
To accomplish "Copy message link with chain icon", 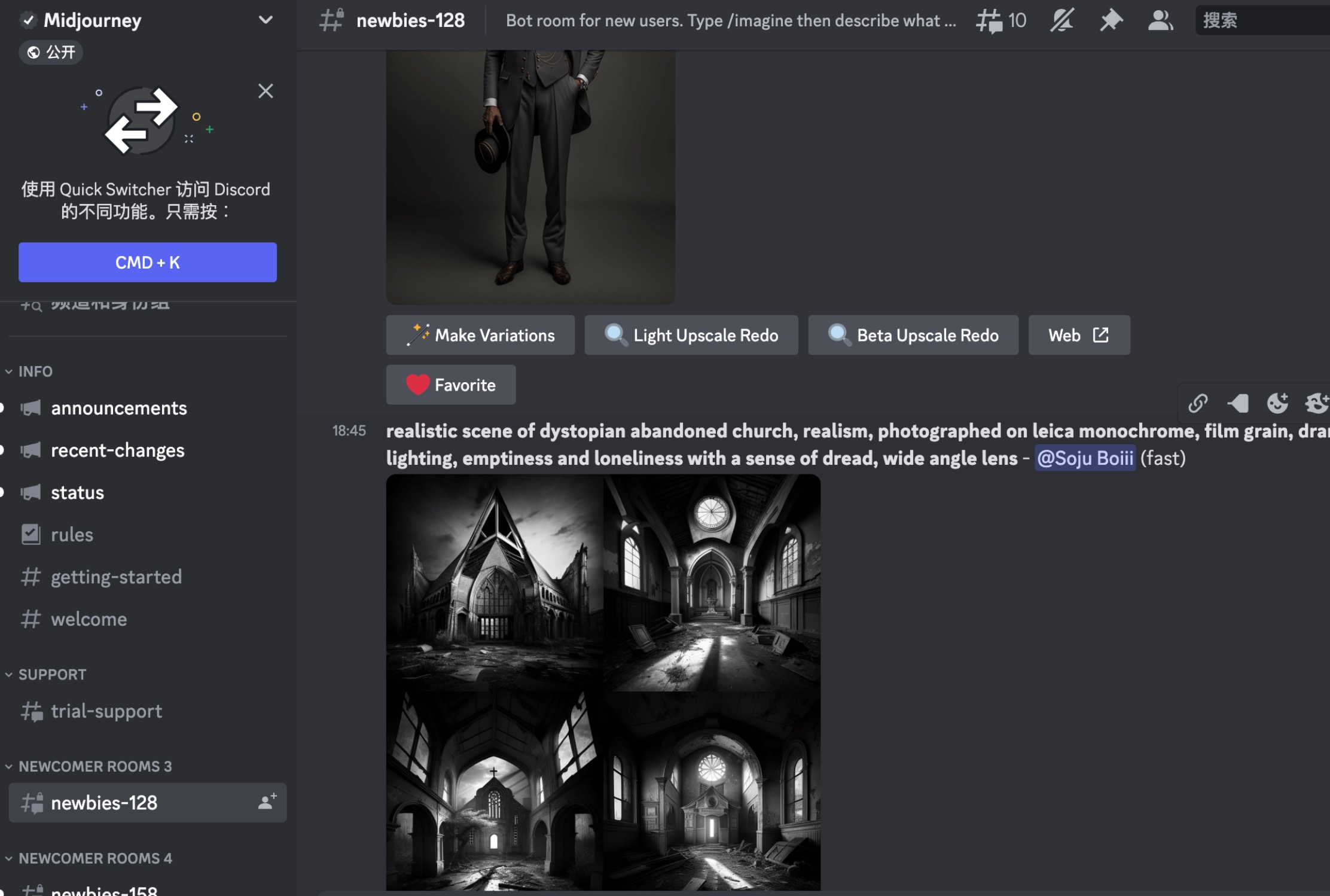I will click(x=1197, y=403).
